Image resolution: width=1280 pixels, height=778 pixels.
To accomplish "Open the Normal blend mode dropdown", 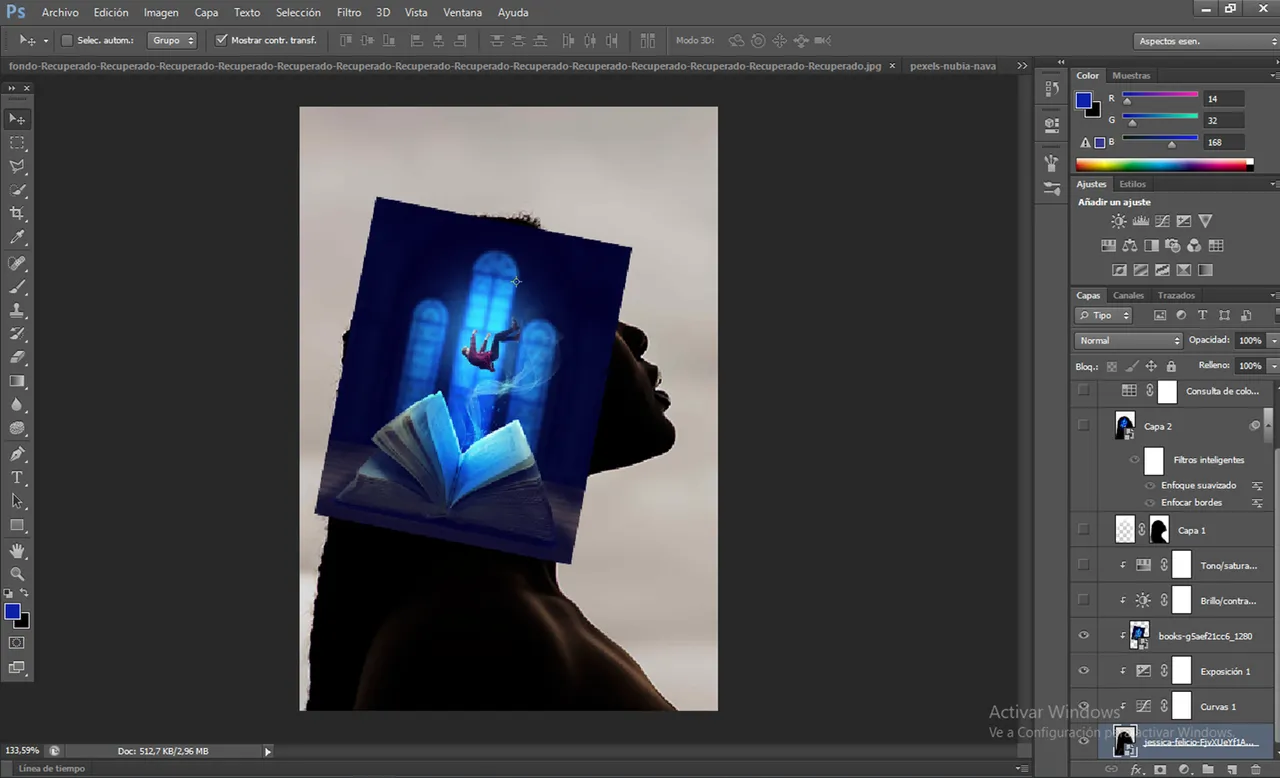I will click(1128, 341).
